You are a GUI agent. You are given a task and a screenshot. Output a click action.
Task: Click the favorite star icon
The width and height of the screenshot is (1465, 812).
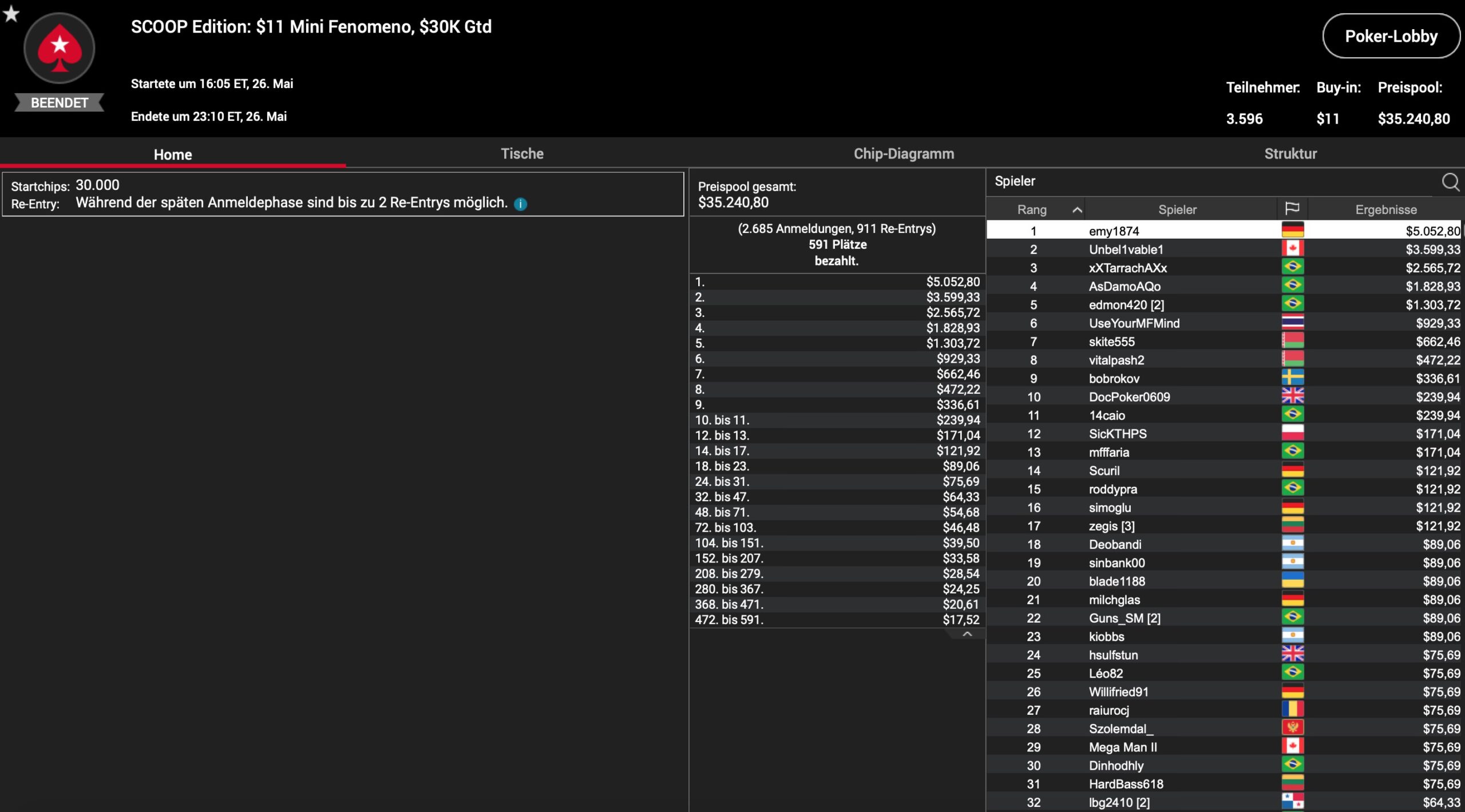coord(11,13)
